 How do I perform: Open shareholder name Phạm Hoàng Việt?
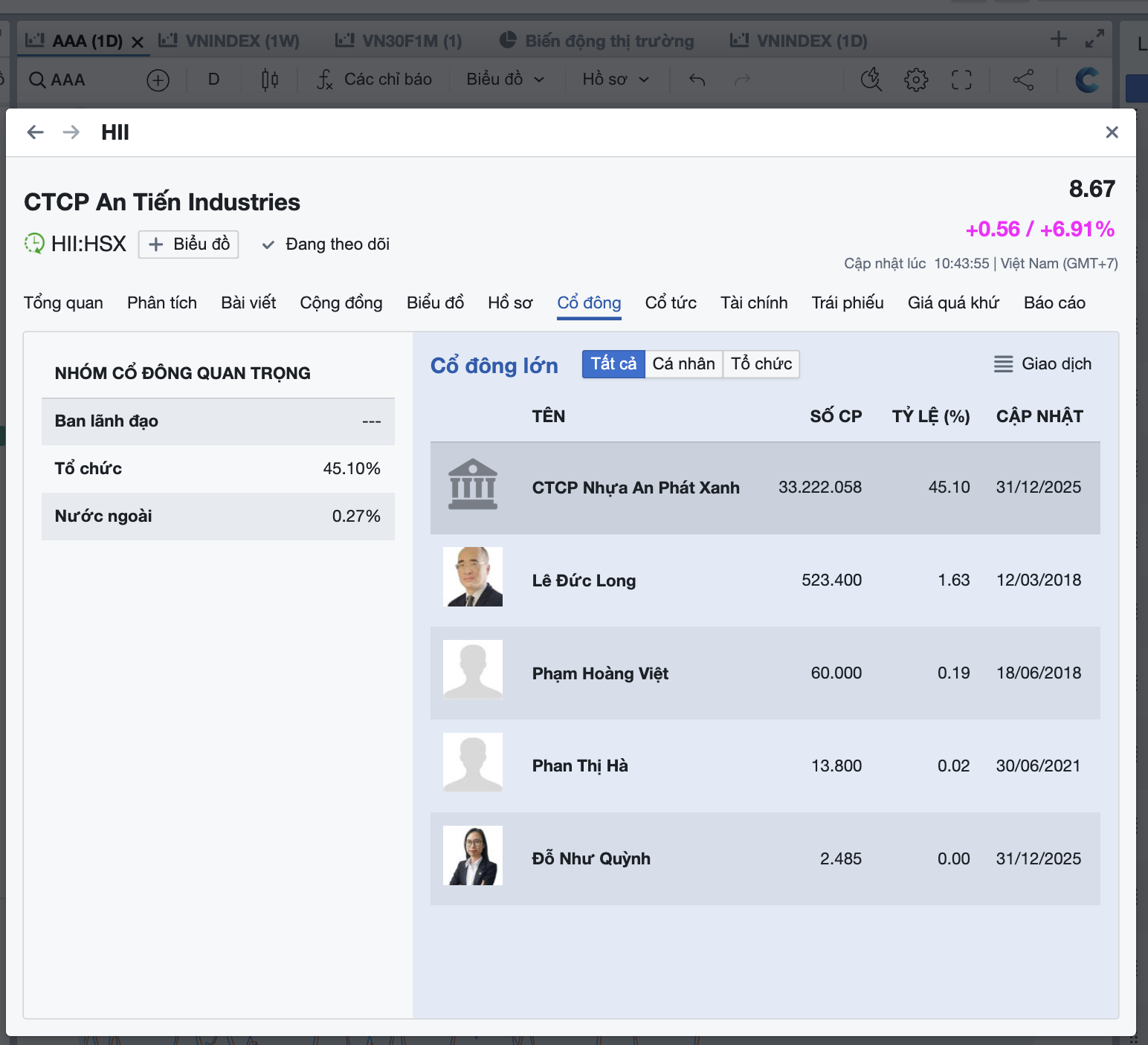[600, 673]
